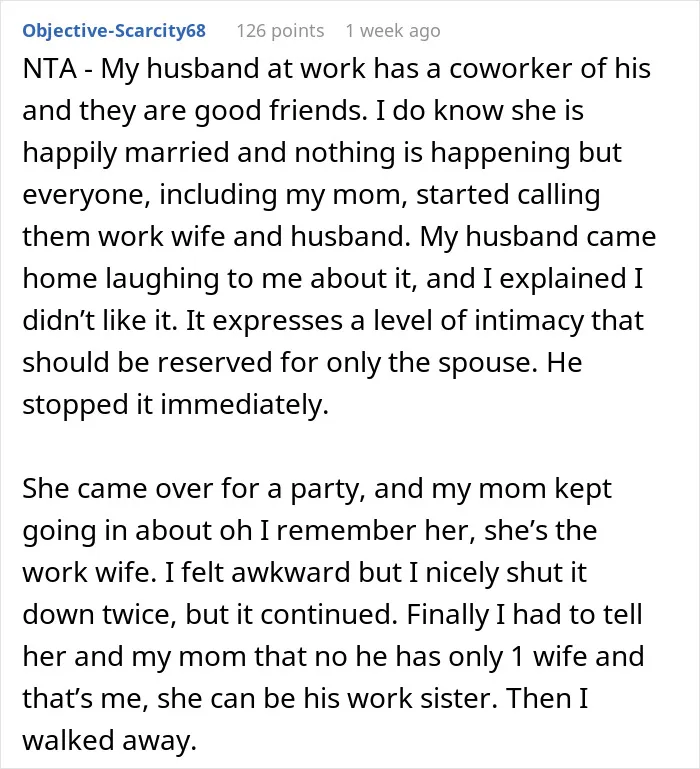
Task: Click the line starting 'work wife. I felt awkward'
Action: point(304,573)
